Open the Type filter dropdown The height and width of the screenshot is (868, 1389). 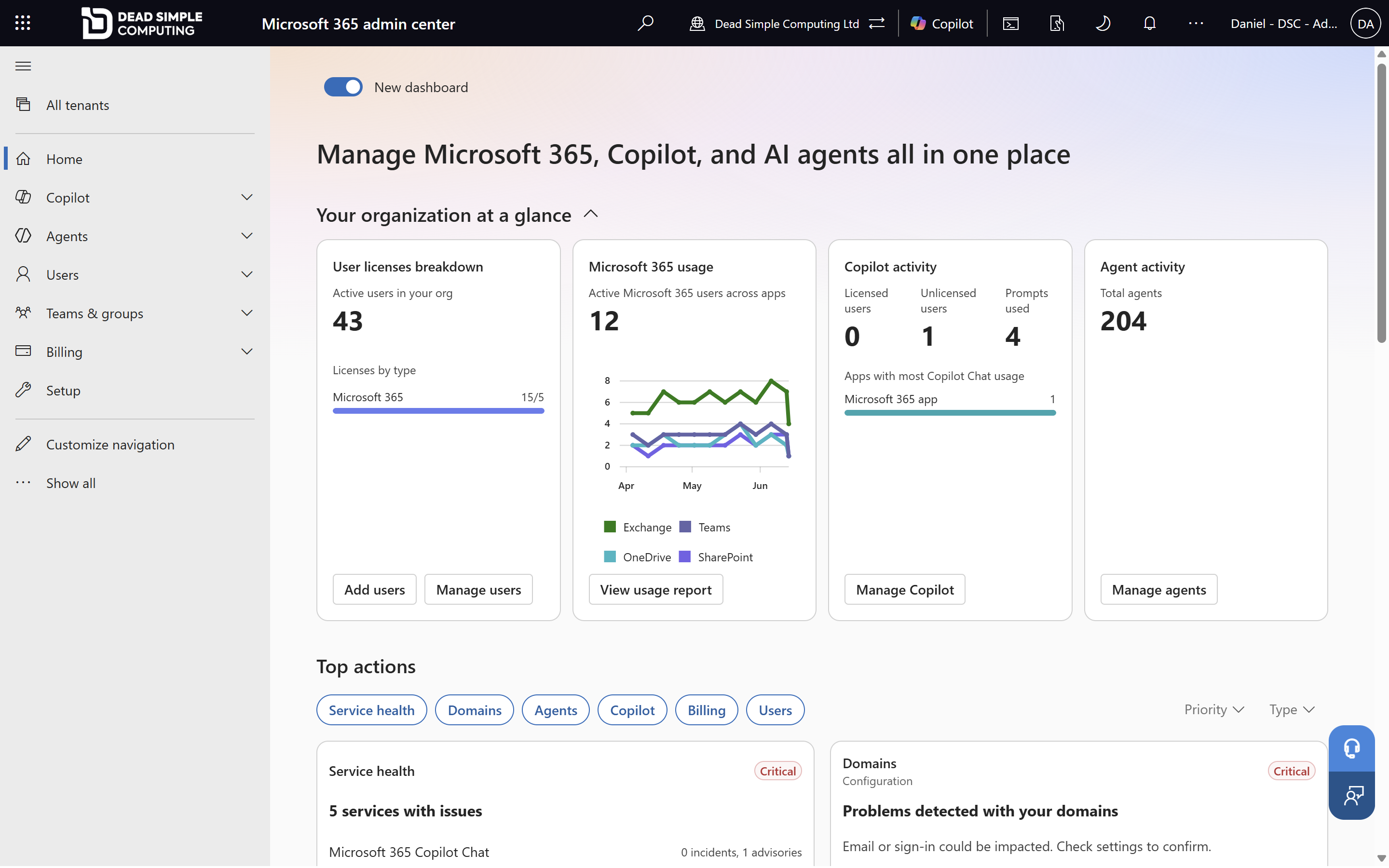tap(1292, 709)
